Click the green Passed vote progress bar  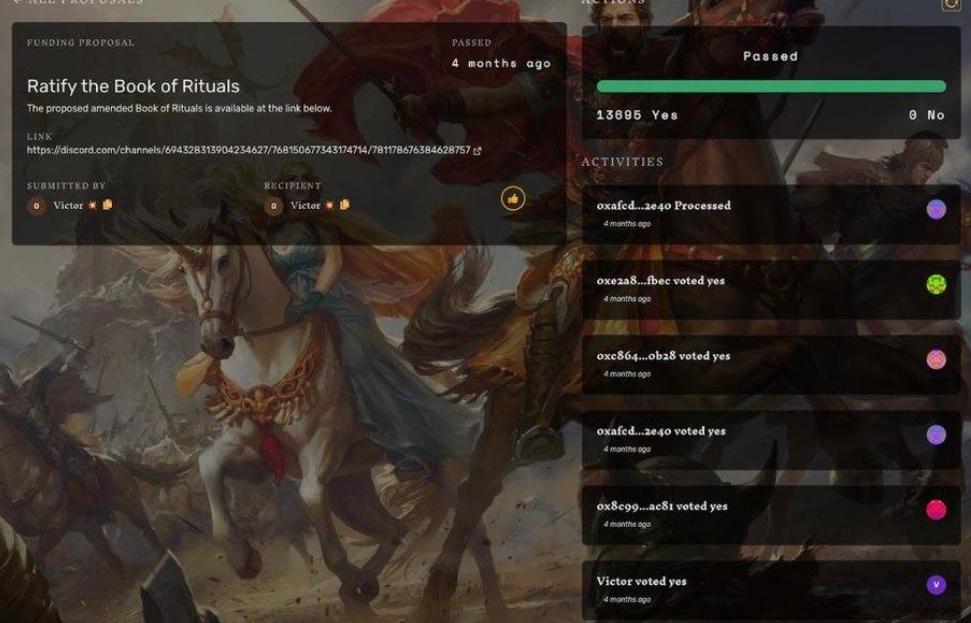click(771, 87)
